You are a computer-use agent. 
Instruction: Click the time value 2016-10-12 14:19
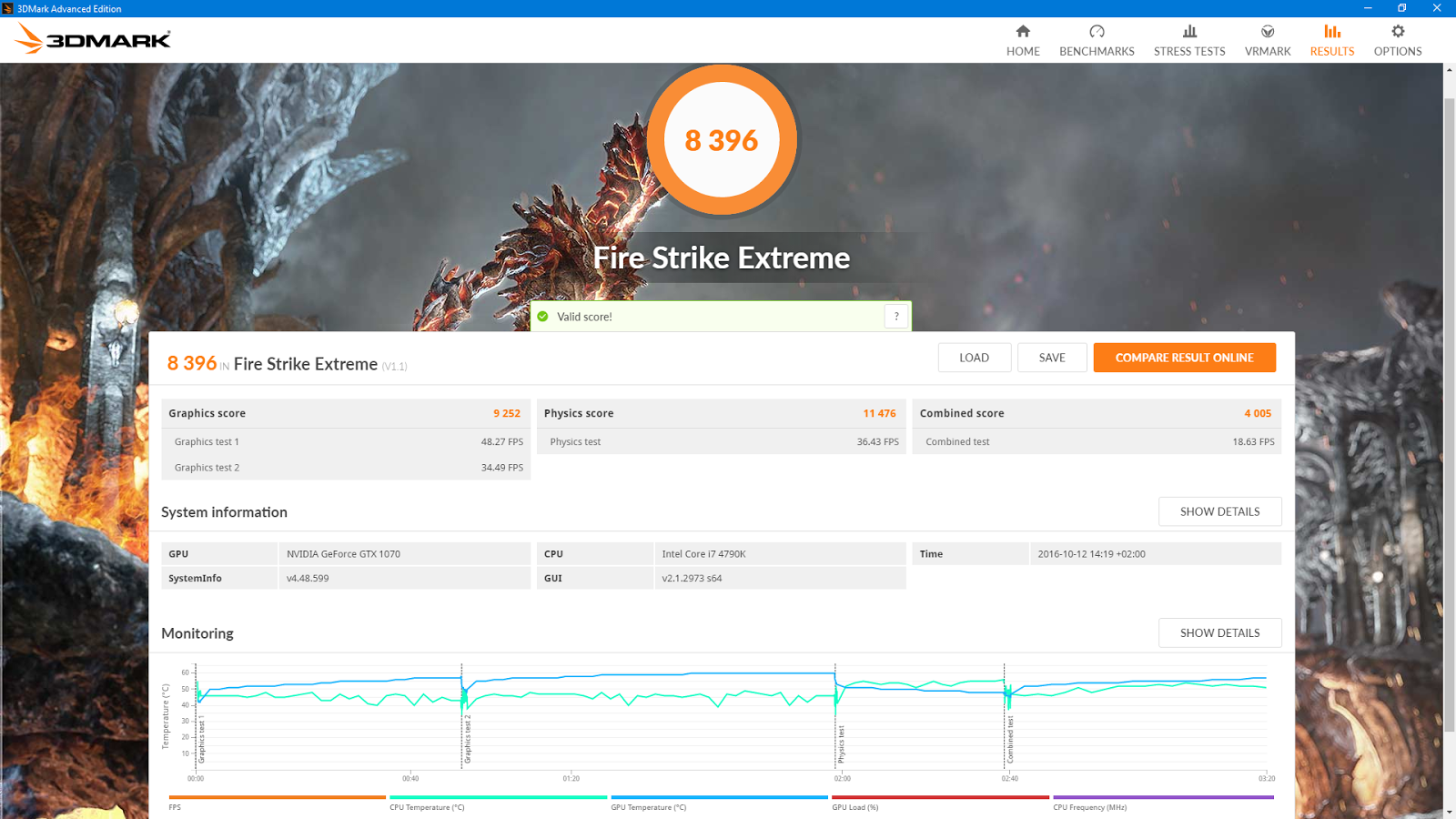coord(1156,553)
